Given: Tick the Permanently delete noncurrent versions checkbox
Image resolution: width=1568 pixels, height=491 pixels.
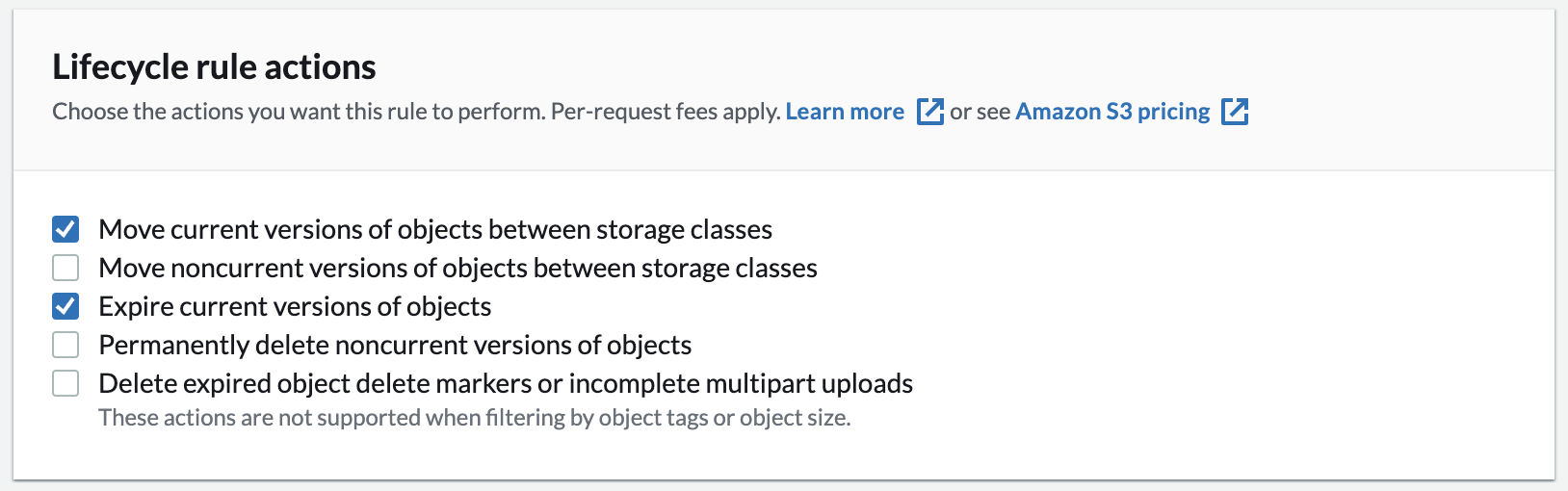Looking at the screenshot, I should pos(65,345).
